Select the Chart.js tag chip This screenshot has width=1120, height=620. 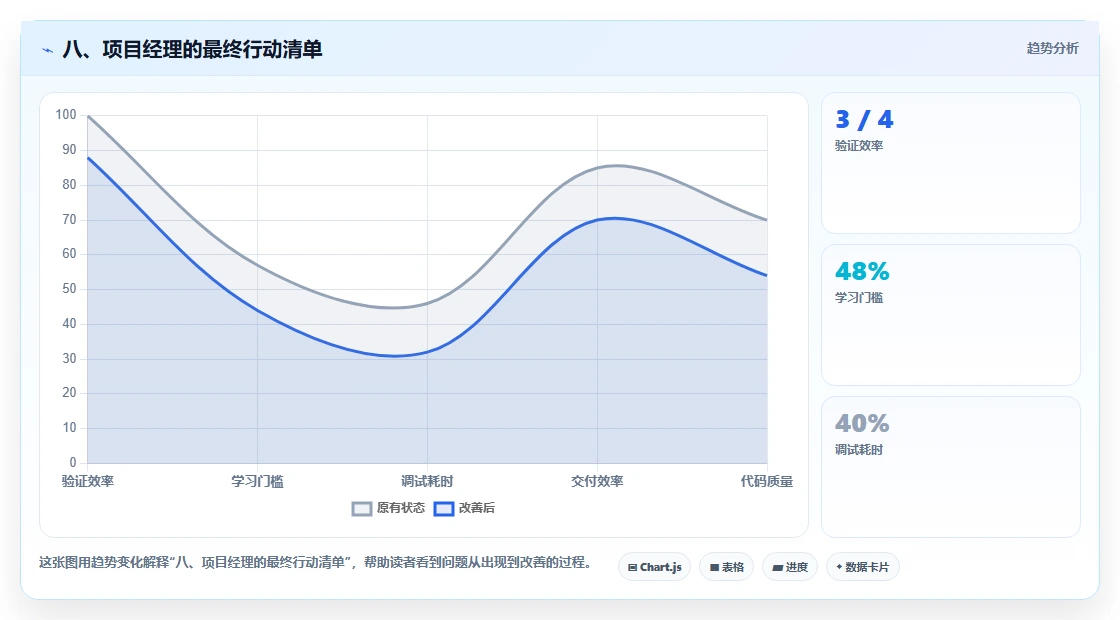click(x=654, y=567)
